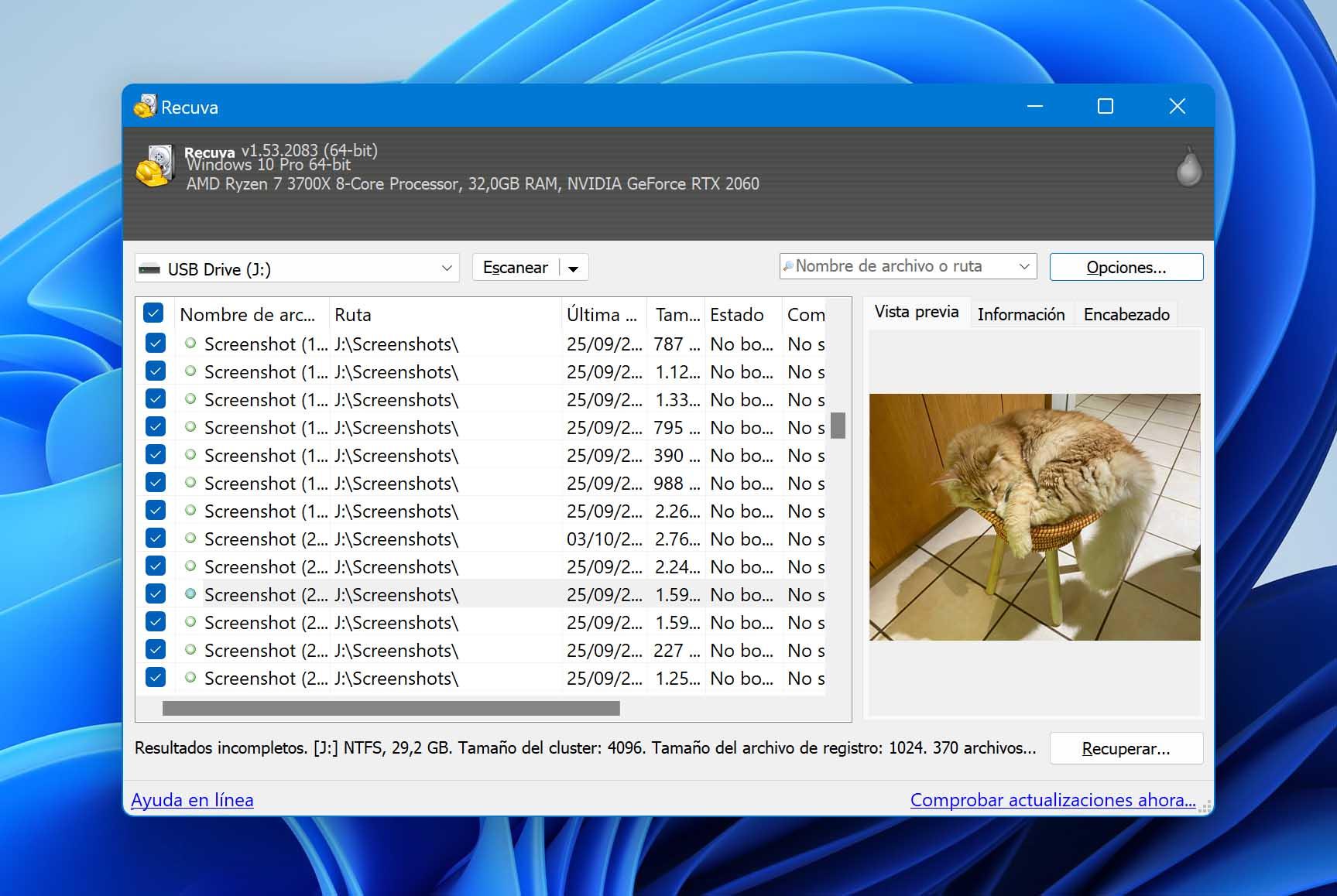
Task: Click the USB drive icon in drive selector
Action: [149, 269]
